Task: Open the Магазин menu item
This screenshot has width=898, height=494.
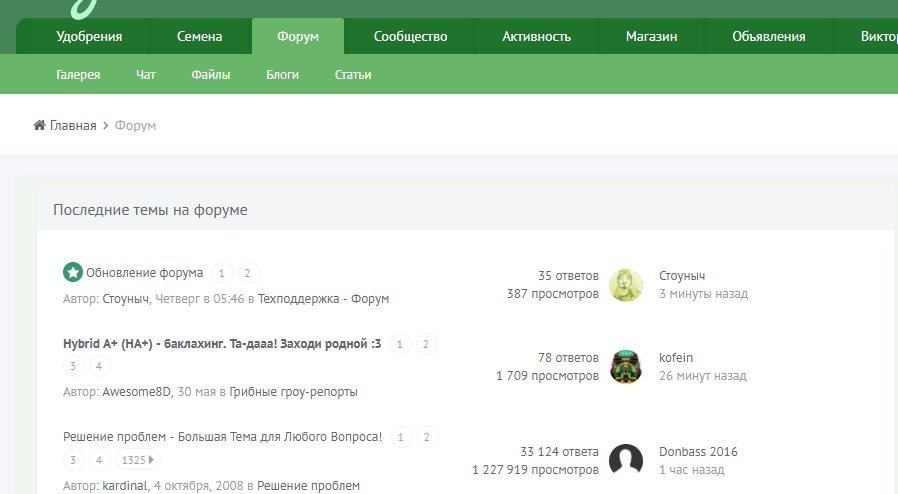Action: tap(651, 36)
